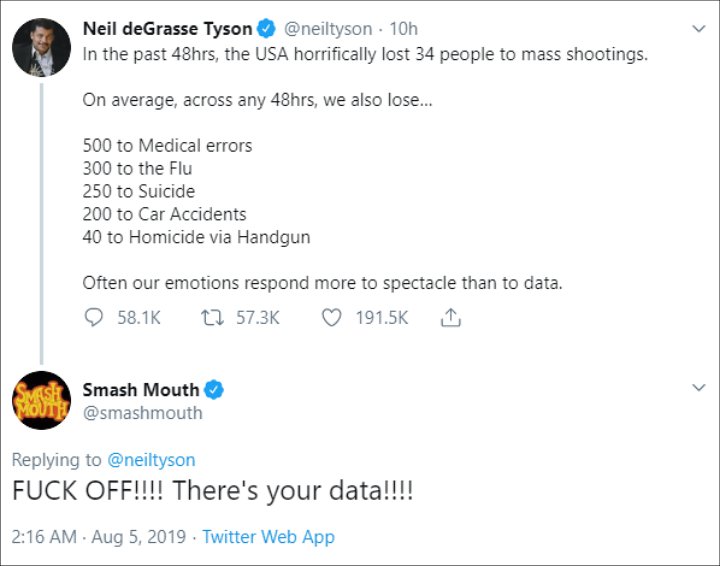Click the @neiltyson handle beside the name

pos(328,29)
